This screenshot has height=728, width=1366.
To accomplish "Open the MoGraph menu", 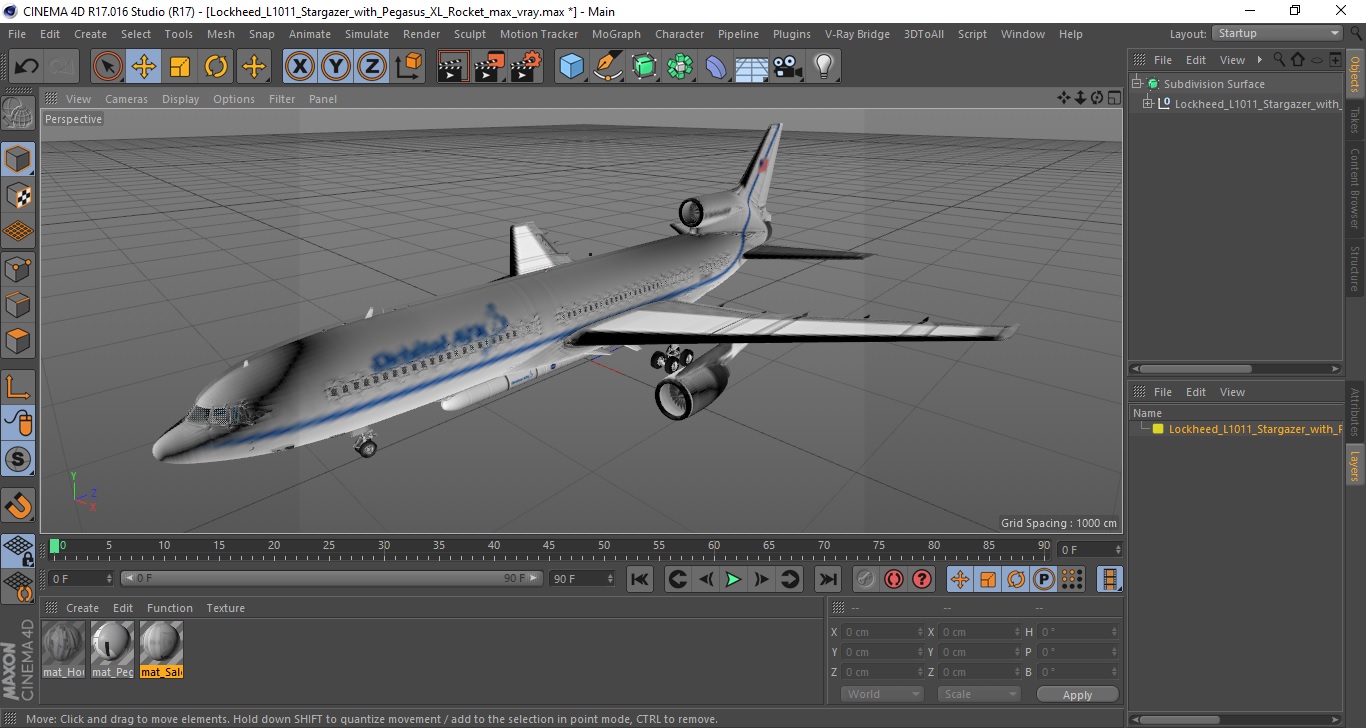I will click(x=616, y=34).
